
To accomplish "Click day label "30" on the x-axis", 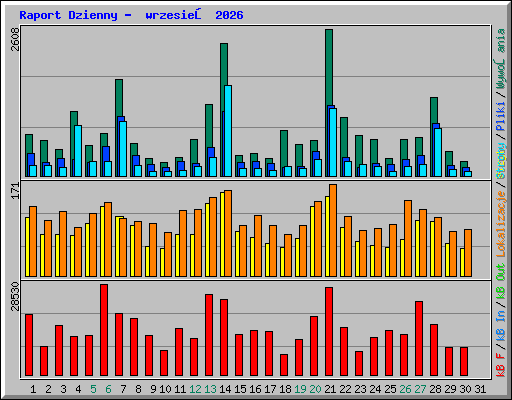I will tap(465, 389).
